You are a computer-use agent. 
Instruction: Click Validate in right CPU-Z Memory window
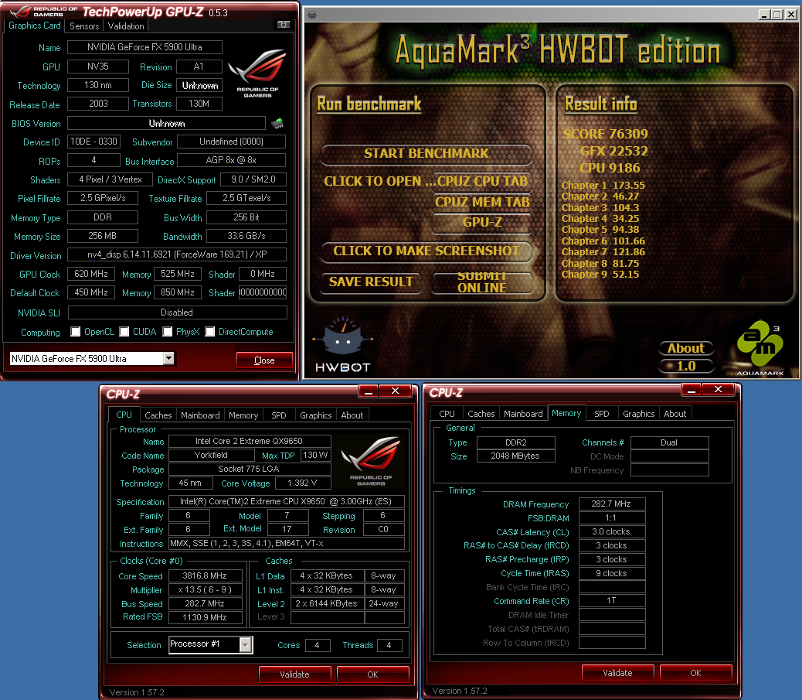(617, 673)
